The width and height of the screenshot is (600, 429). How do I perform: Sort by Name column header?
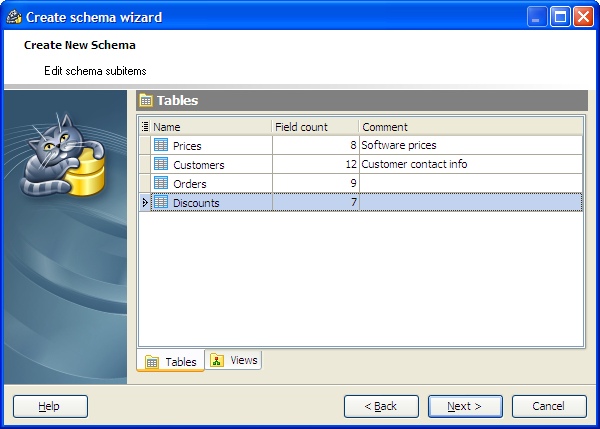click(x=211, y=127)
